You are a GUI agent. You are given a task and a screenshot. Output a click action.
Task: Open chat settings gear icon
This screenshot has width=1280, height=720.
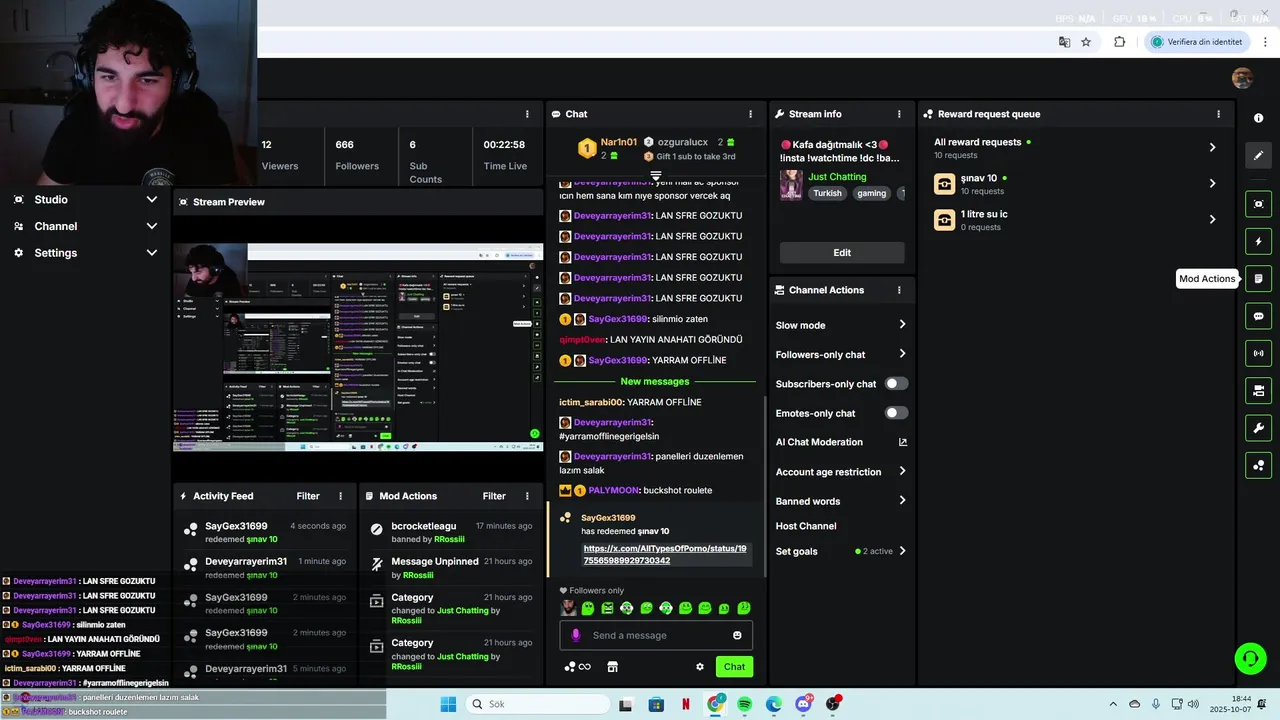tap(700, 667)
